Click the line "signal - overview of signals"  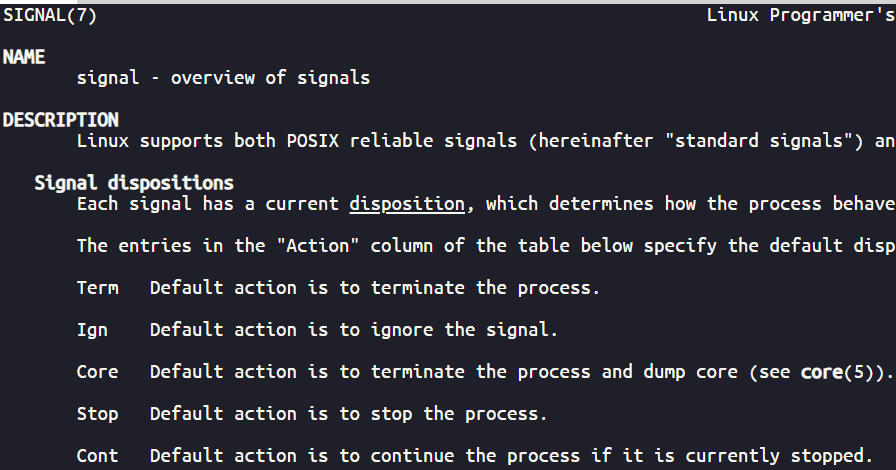coord(223,78)
